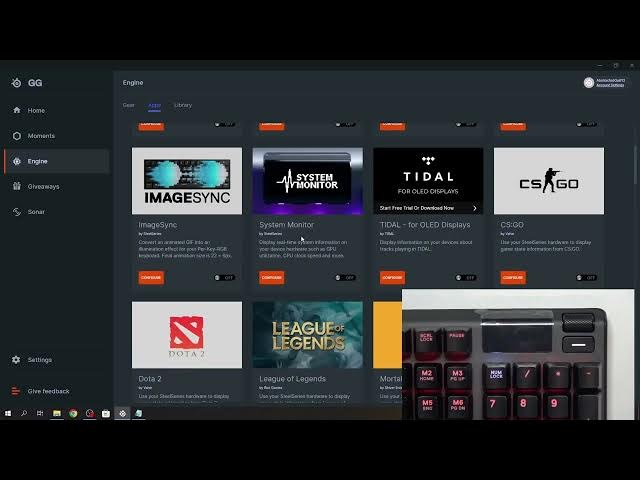Open File Explorer from taskbar
Screen dimensions: 640x480
click(57, 413)
